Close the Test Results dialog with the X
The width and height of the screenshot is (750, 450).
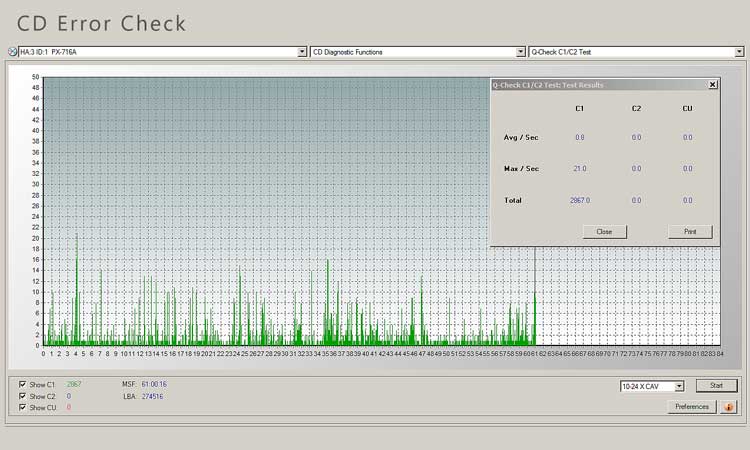pyautogui.click(x=712, y=85)
